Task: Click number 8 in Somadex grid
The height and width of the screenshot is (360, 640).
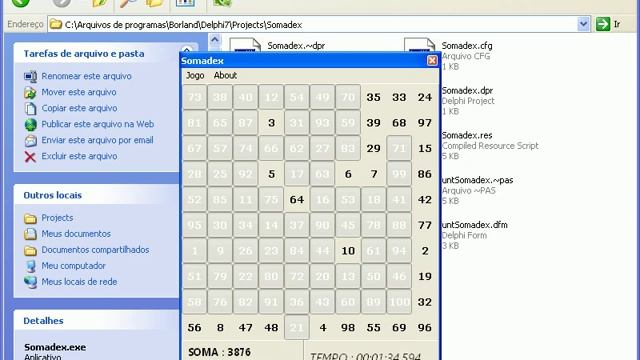Action: 220,328
